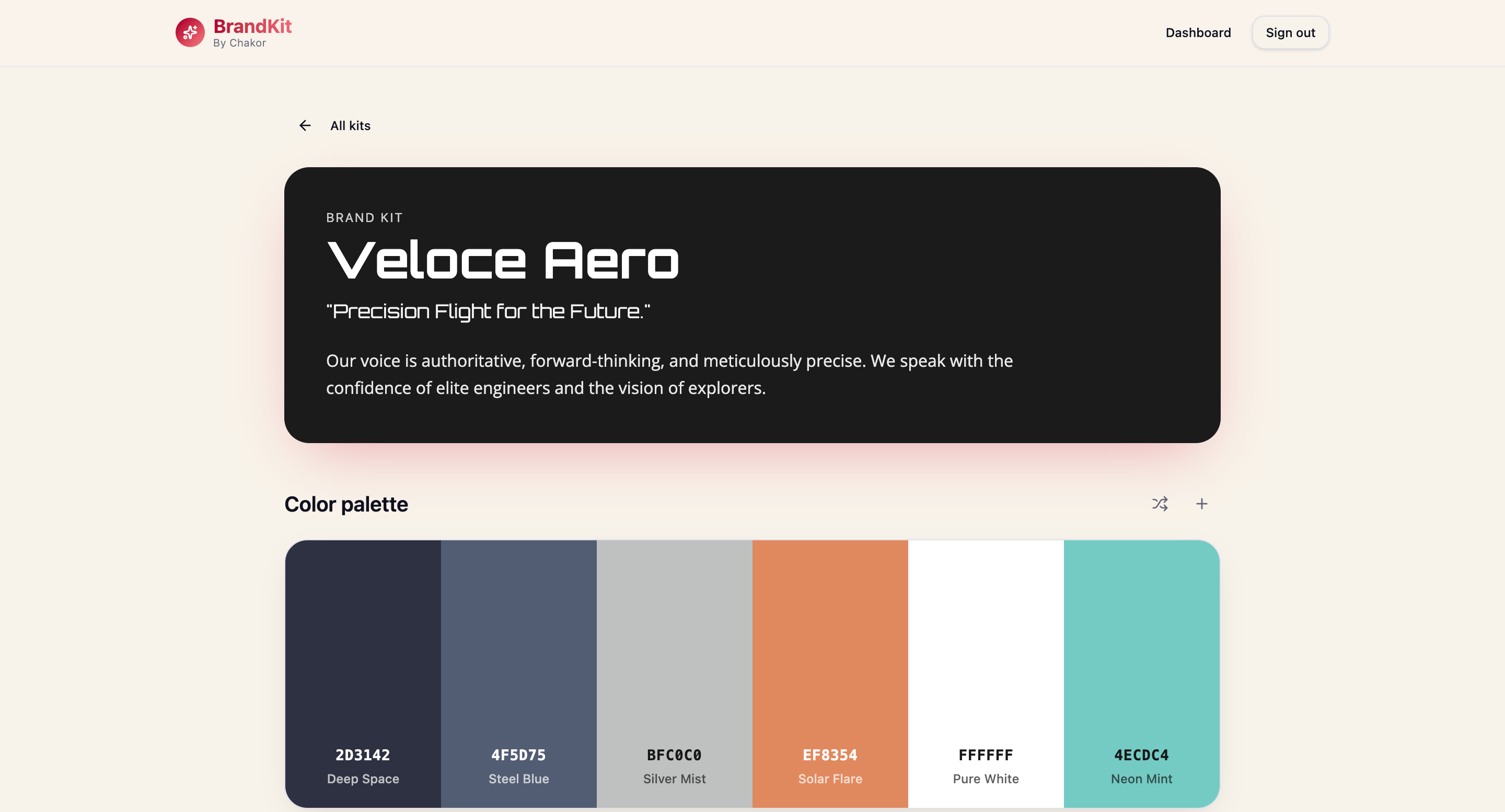Click the brand voice description paragraph
The width and height of the screenshot is (1505, 812).
(x=669, y=374)
